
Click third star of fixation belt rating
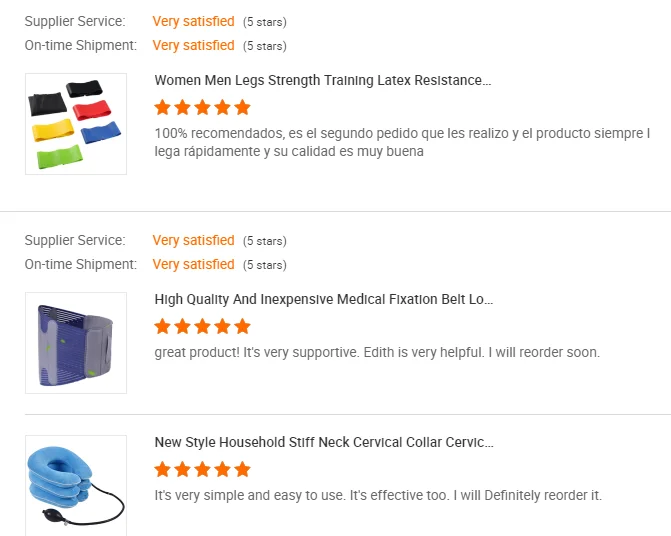[x=203, y=326]
